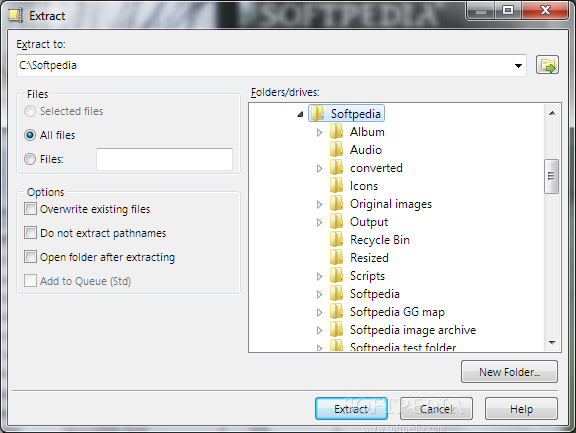Click the Extract window title icon
The width and height of the screenshot is (576, 433).
(x=15, y=15)
